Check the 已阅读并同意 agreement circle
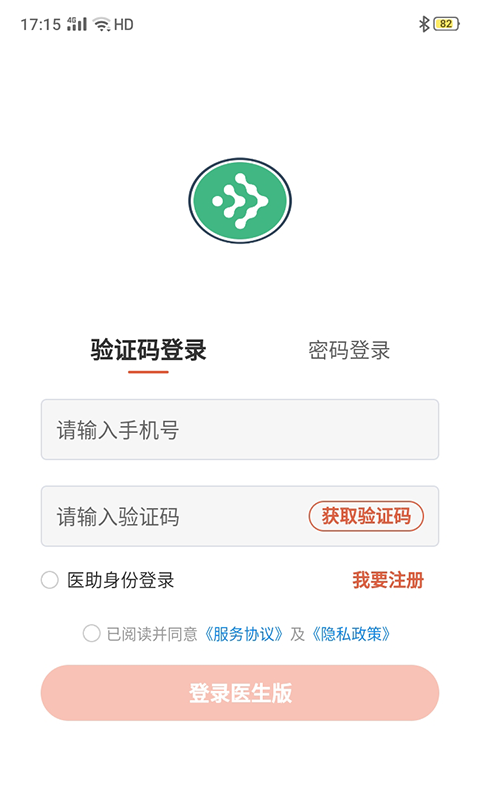Image resolution: width=480 pixels, height=800 pixels. (91, 634)
